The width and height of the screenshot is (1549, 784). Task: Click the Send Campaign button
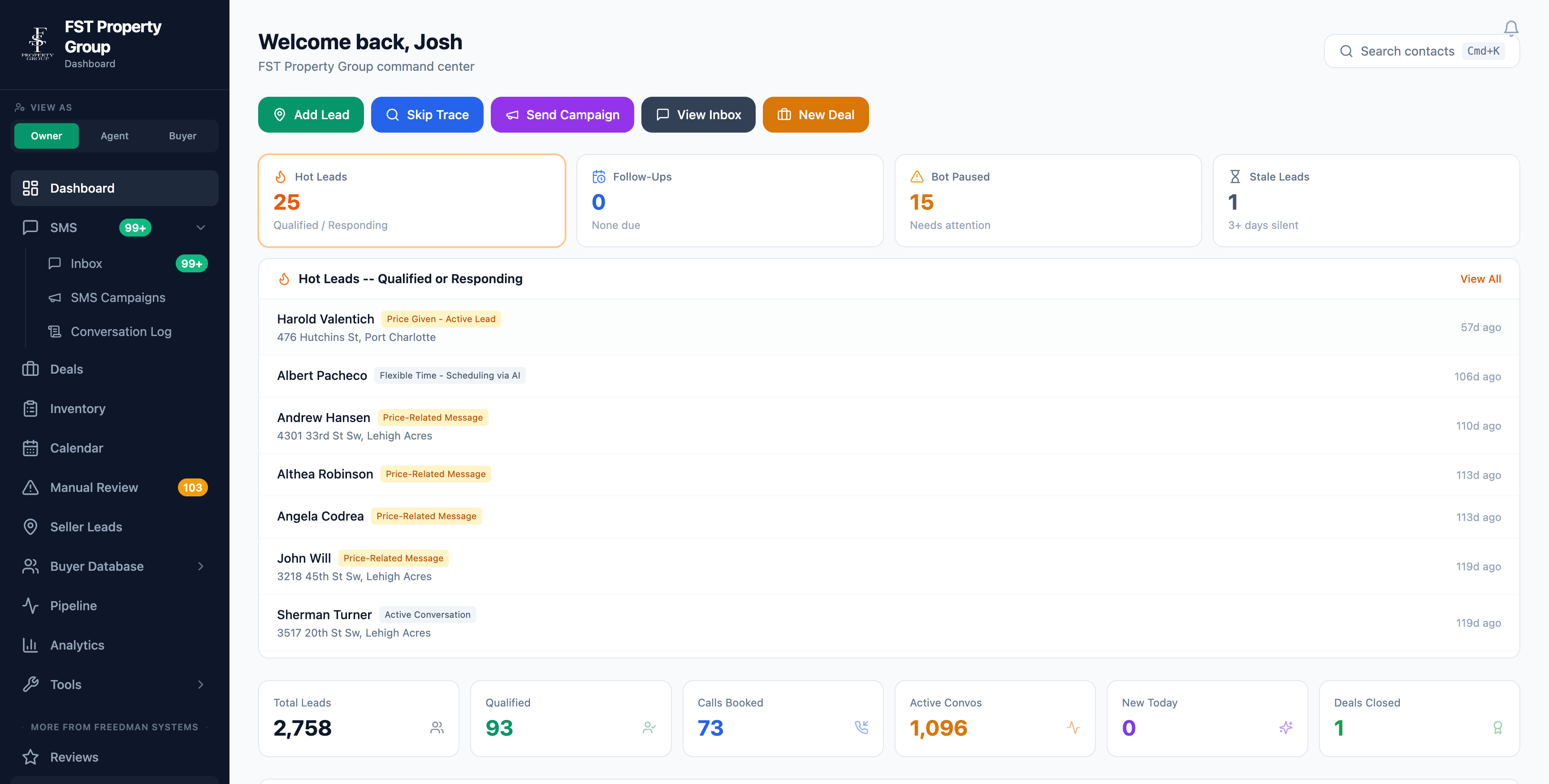(x=562, y=115)
